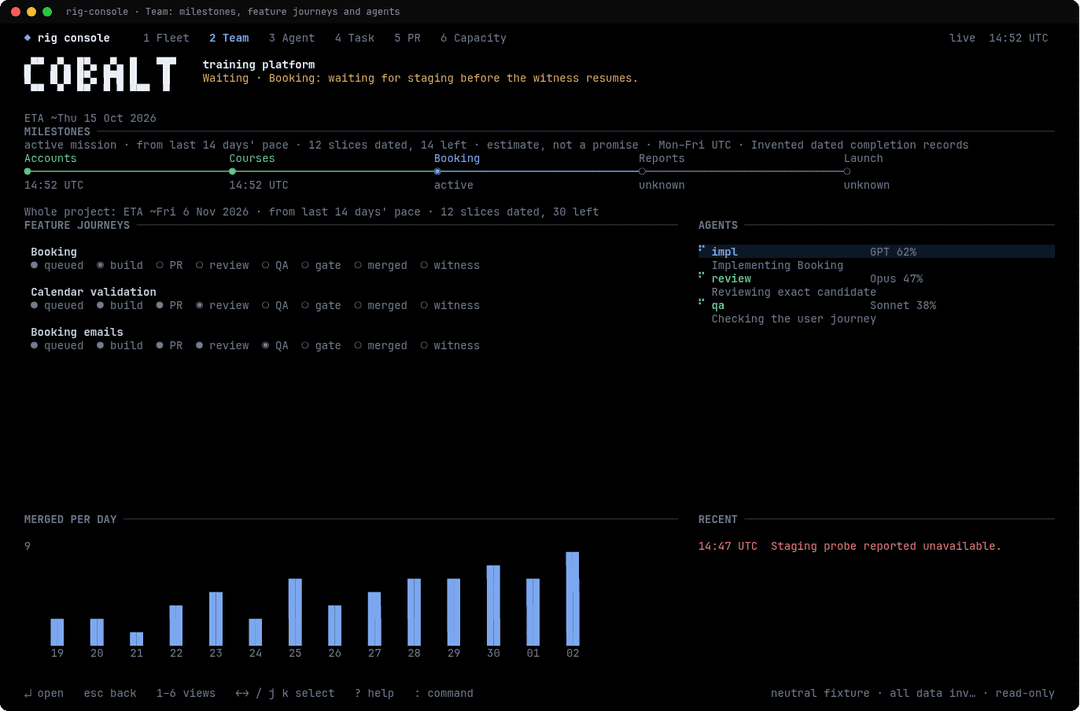Screen dimensions: 1080x711
Task: Select the impl agent row
Action: [876, 251]
